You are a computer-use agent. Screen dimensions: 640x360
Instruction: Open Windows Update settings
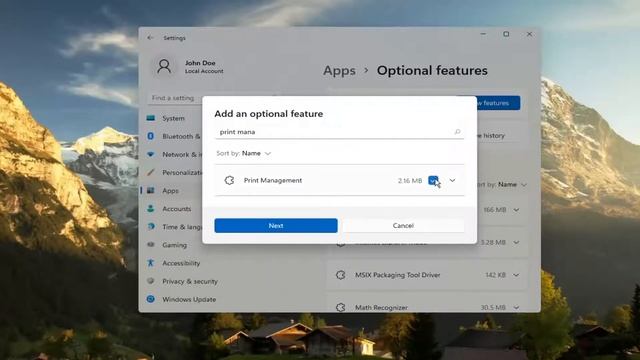click(189, 299)
